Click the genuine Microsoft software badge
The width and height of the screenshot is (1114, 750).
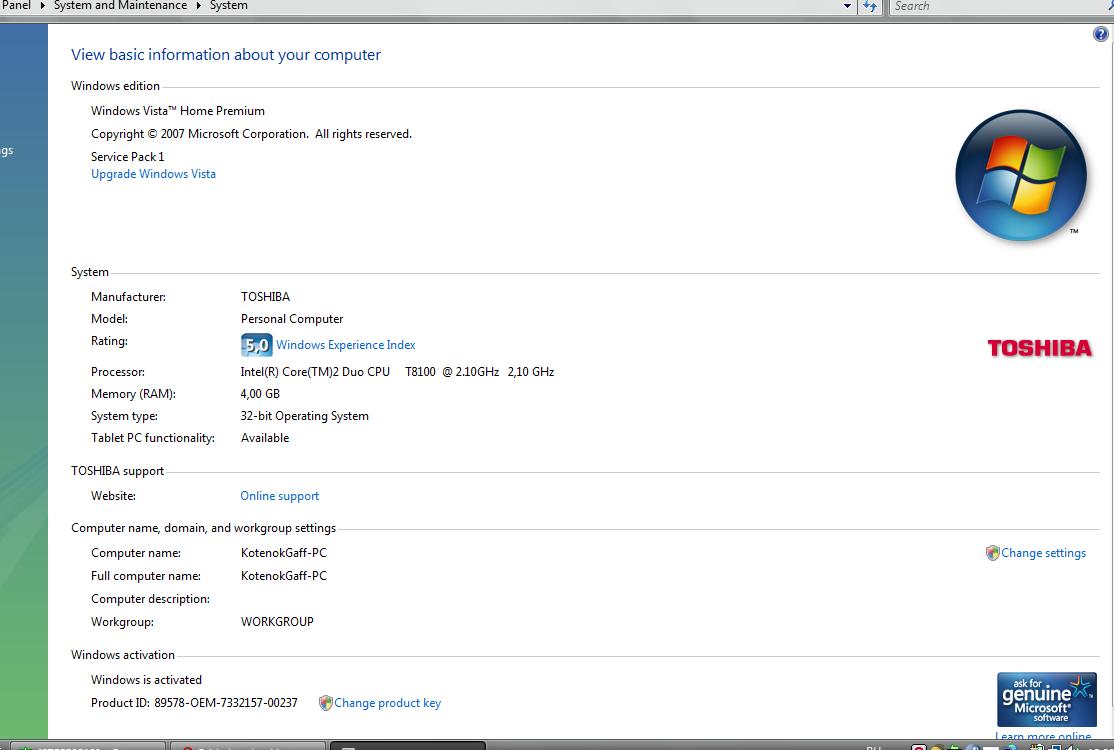coord(1045,699)
